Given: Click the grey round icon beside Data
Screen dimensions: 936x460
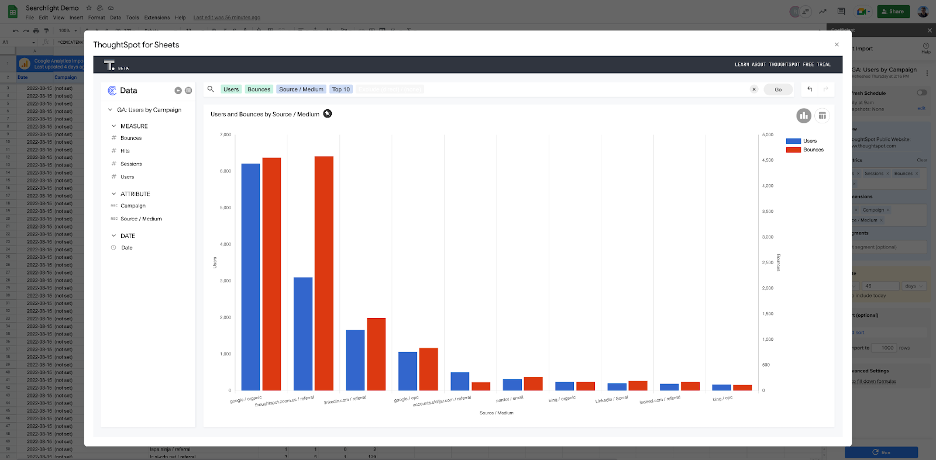Looking at the screenshot, I should pyautogui.click(x=188, y=91).
